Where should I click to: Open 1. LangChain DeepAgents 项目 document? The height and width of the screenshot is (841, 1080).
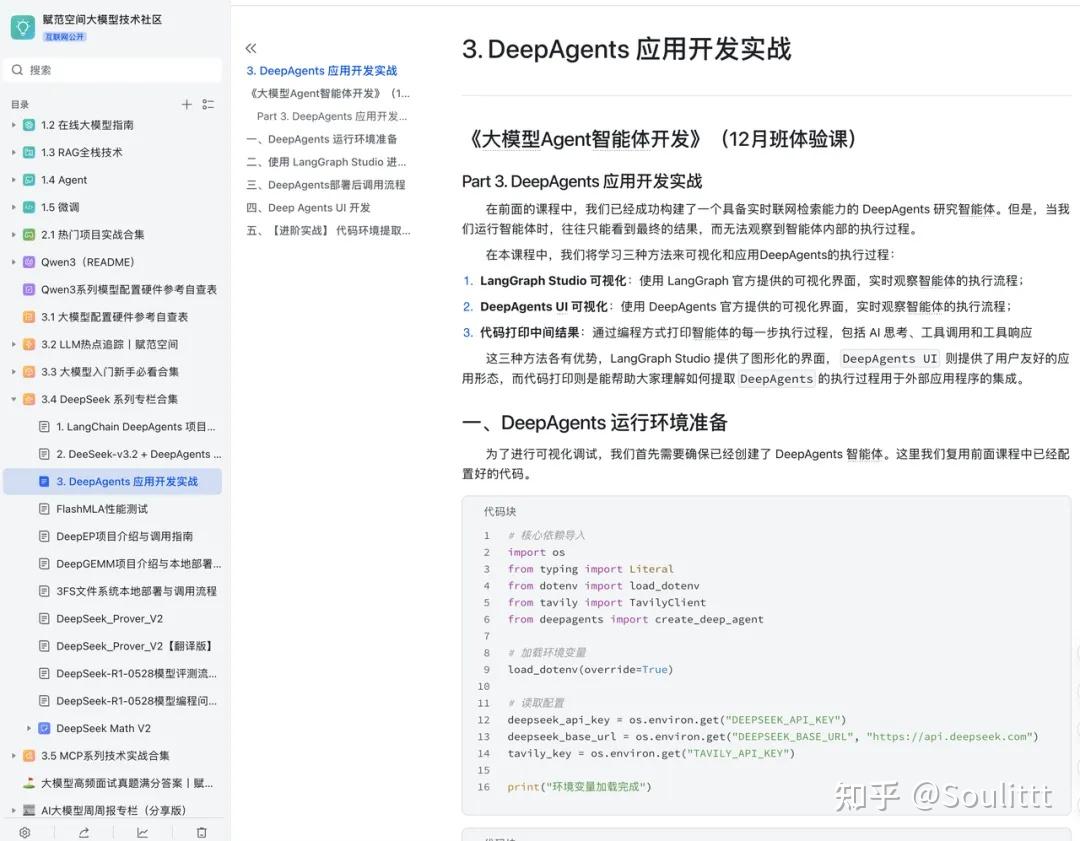tap(136, 426)
